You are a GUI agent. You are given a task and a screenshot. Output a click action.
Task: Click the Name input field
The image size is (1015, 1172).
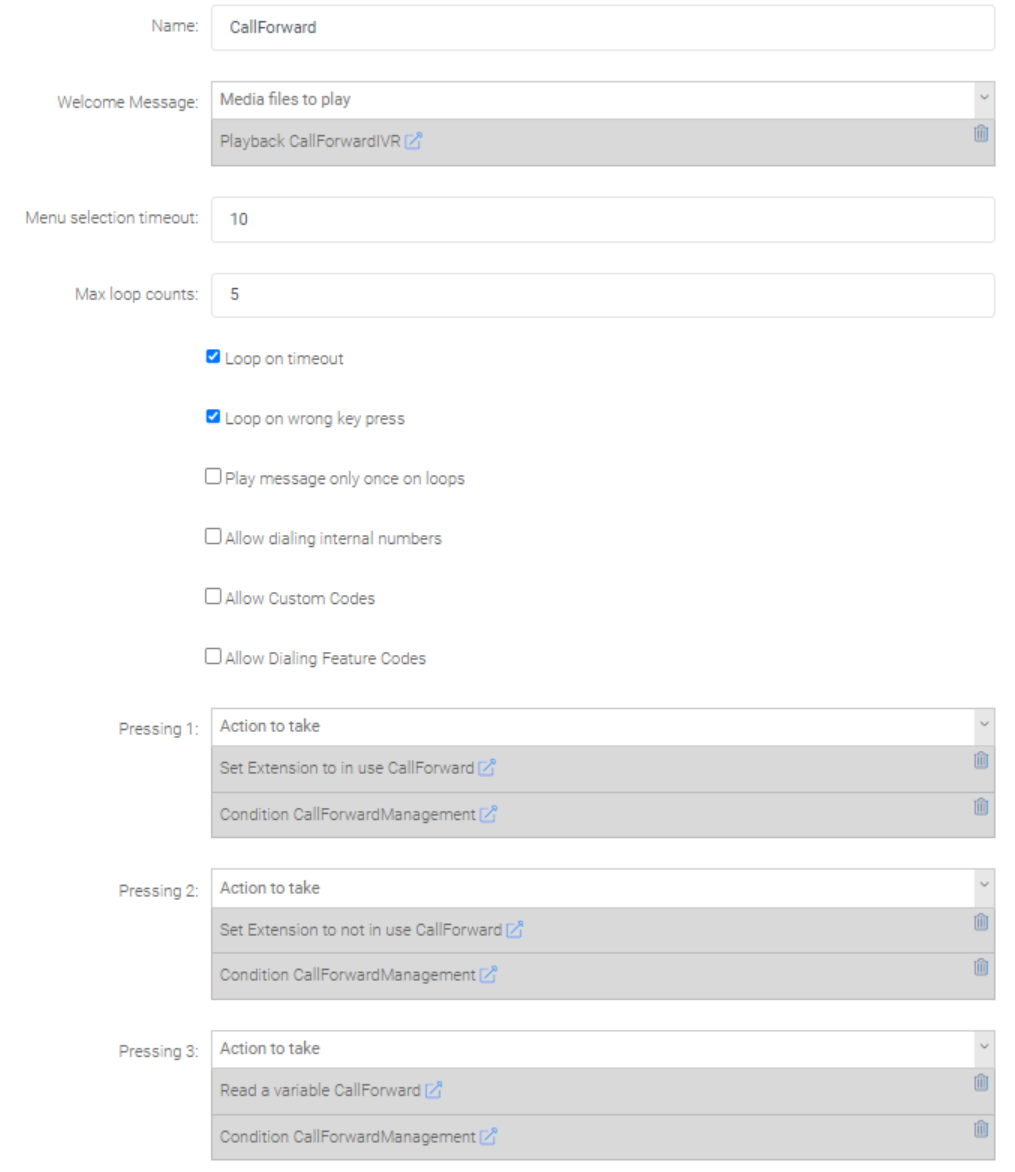pyautogui.click(x=602, y=28)
